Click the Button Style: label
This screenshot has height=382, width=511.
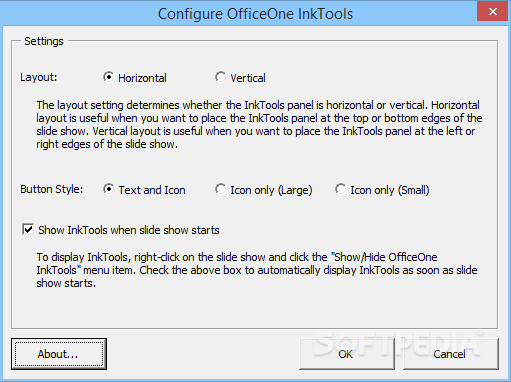coord(52,189)
